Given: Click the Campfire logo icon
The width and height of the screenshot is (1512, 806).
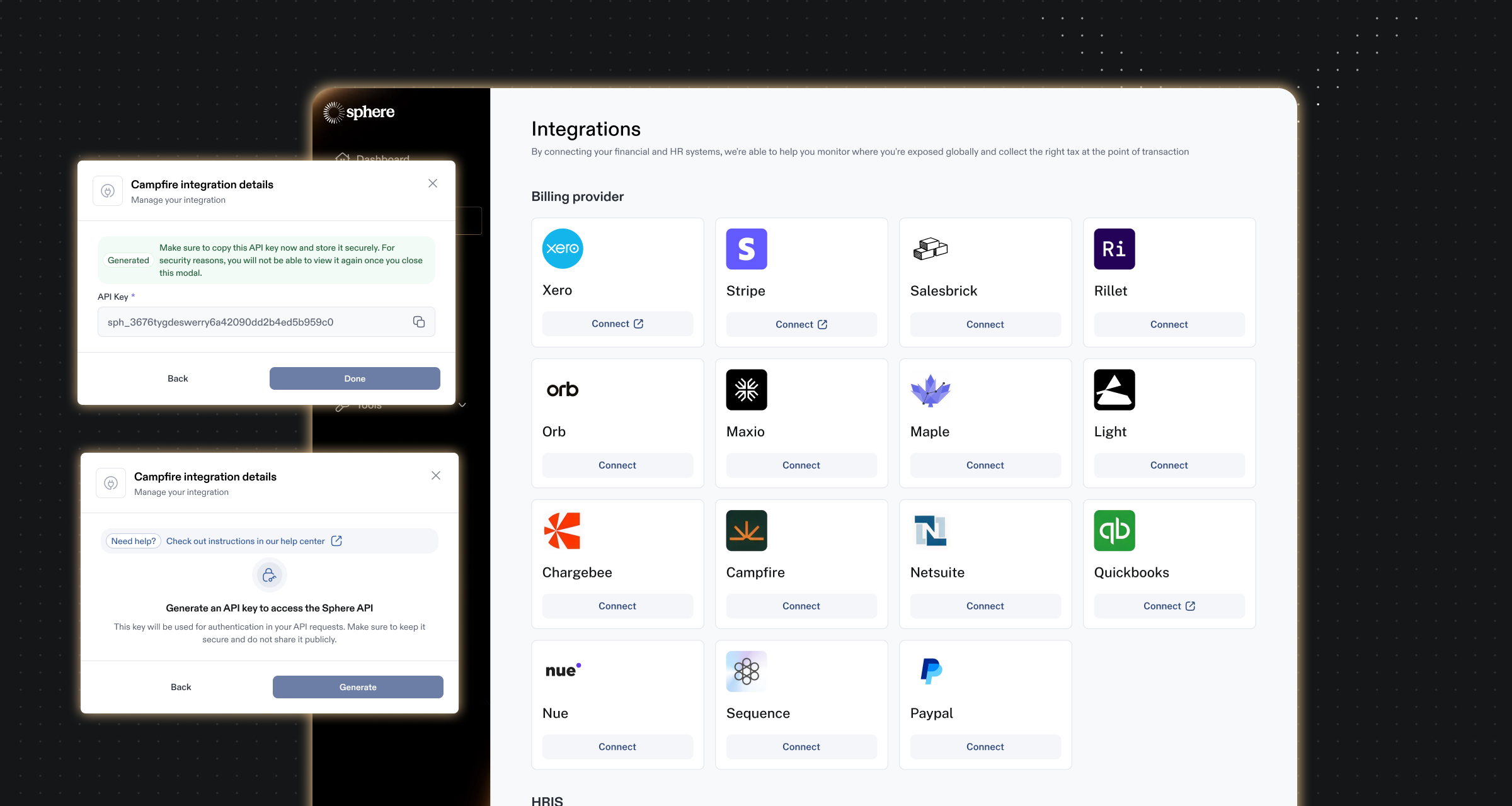Looking at the screenshot, I should coord(746,530).
